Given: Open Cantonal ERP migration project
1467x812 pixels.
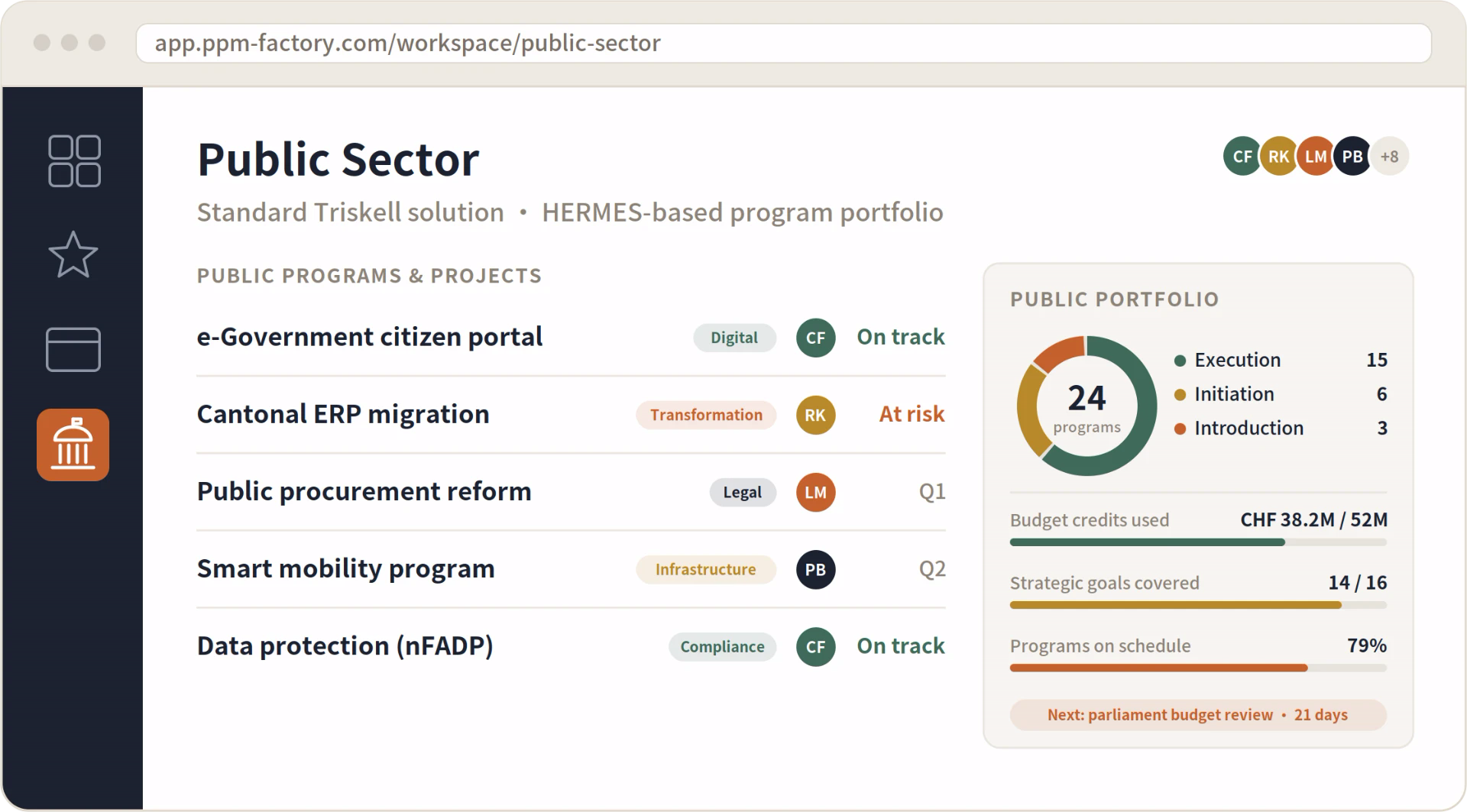Looking at the screenshot, I should pyautogui.click(x=343, y=414).
